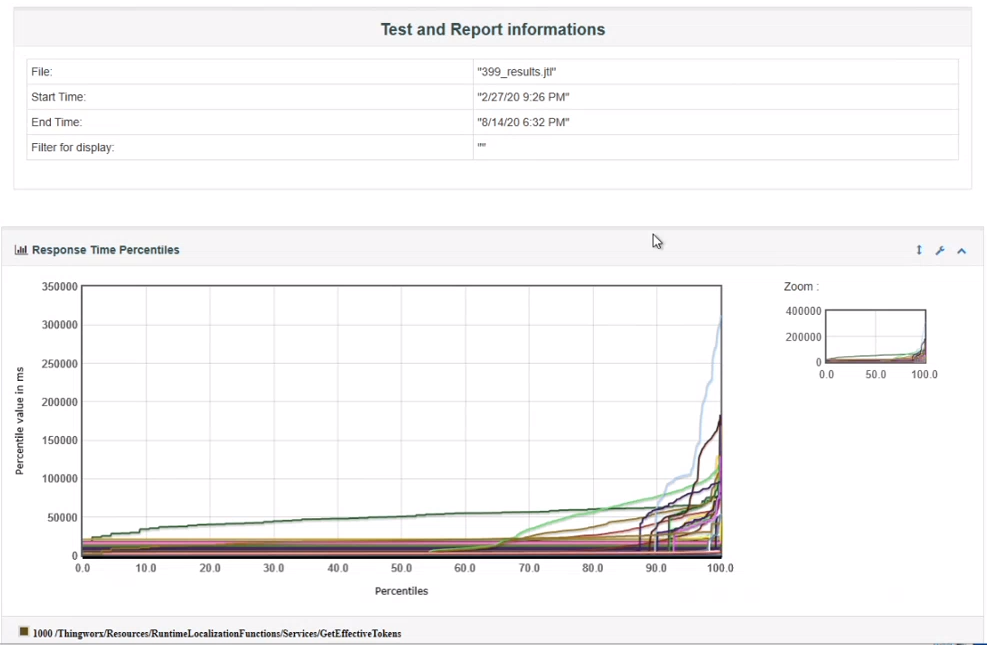Click the "Percentiles" x-axis title
This screenshot has height=645, width=987.
(x=402, y=591)
